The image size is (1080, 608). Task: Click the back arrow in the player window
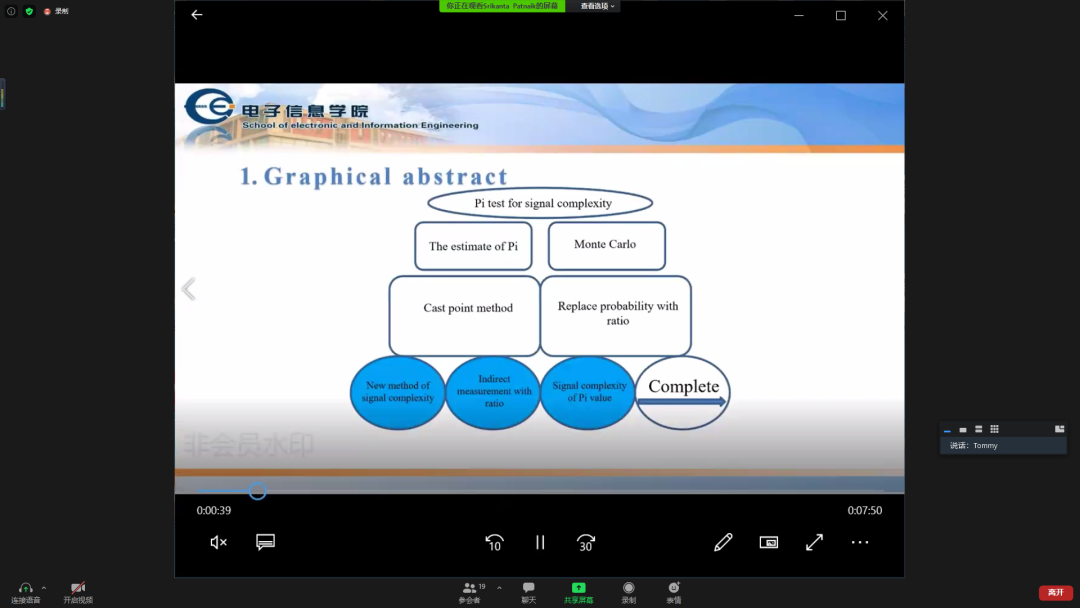[197, 14]
